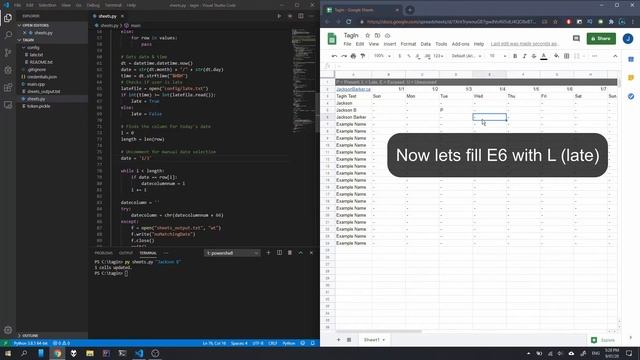Open the Extensions view in VS Code
The height and width of the screenshot is (360, 640).
point(8,87)
